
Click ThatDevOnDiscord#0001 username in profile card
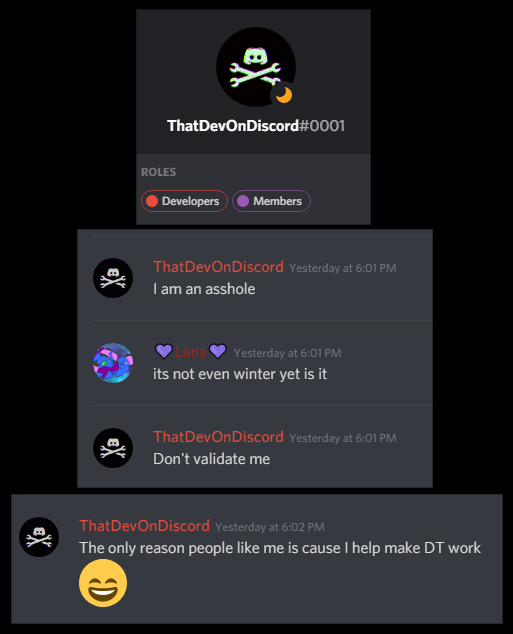(256, 126)
